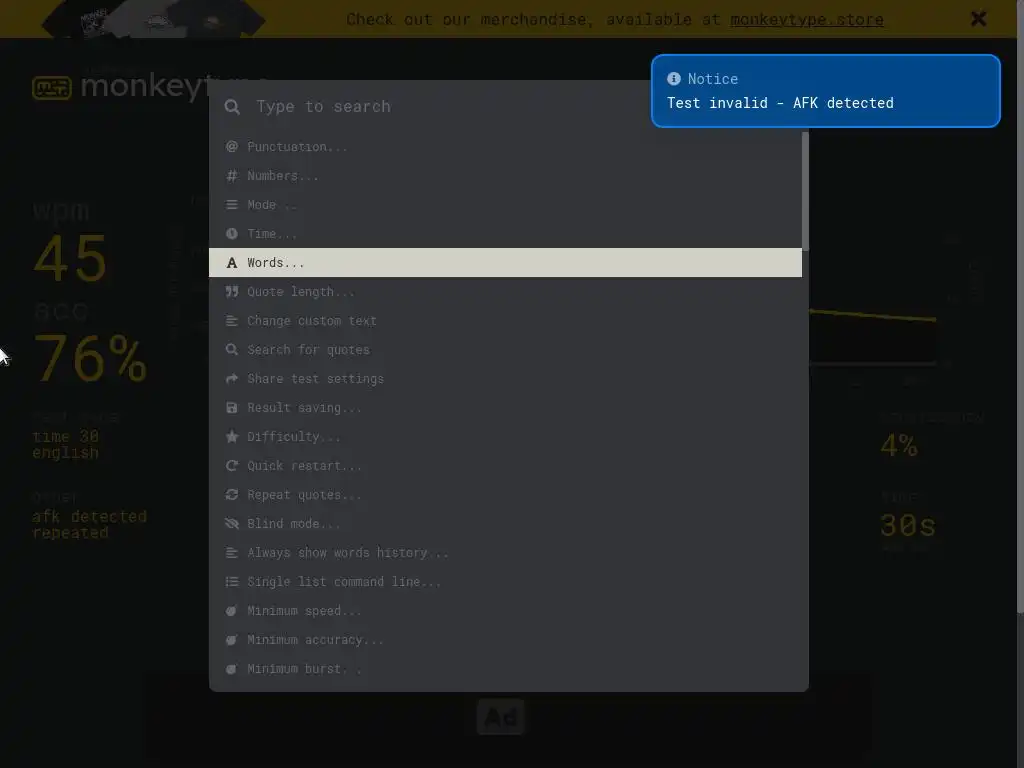The height and width of the screenshot is (768, 1024).
Task: Open Minimum burst... options
Action: pos(505,669)
